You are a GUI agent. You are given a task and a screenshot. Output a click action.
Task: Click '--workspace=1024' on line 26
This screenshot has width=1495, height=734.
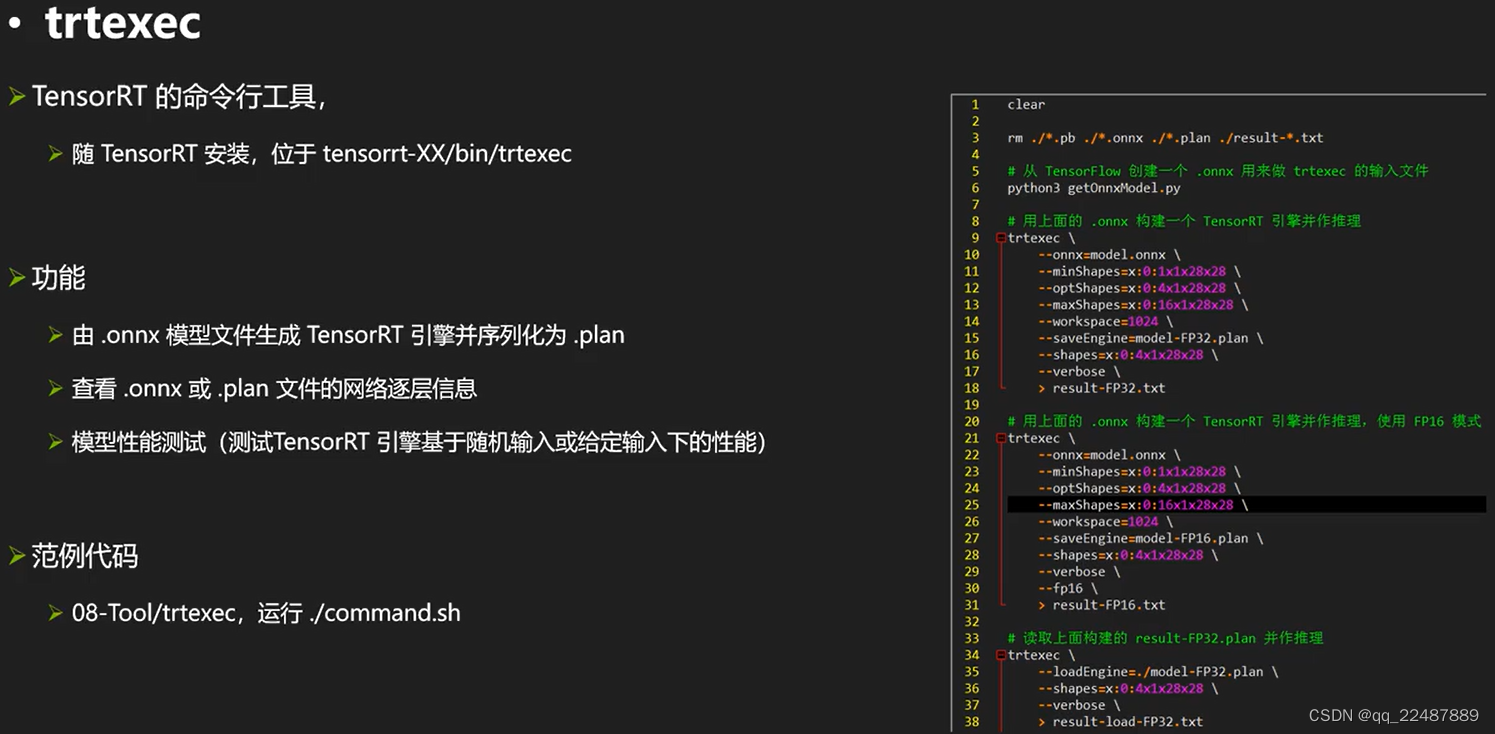pos(1105,521)
